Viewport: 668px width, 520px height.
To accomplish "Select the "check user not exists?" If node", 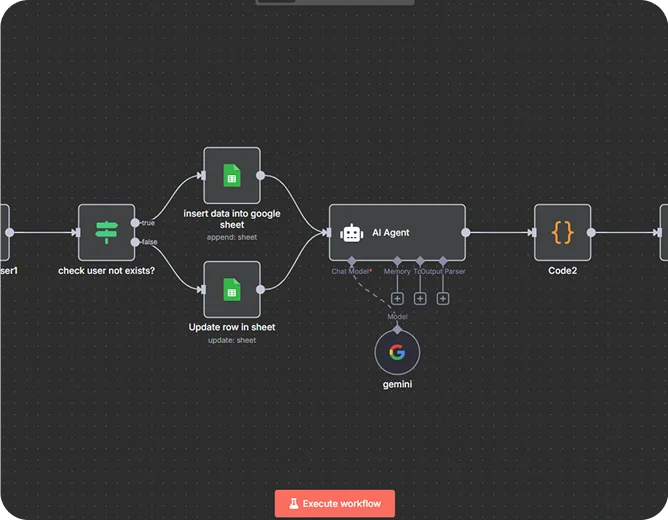I will pos(106,232).
